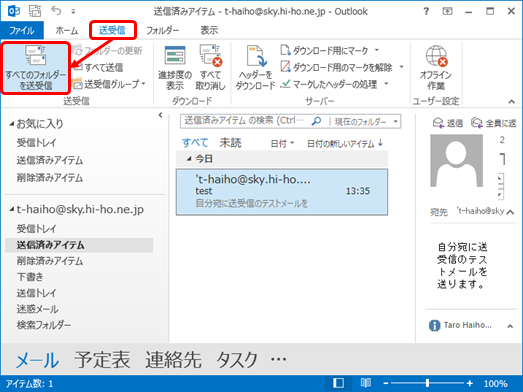Open the ファイル tab
523x392 pixels.
[x=22, y=30]
